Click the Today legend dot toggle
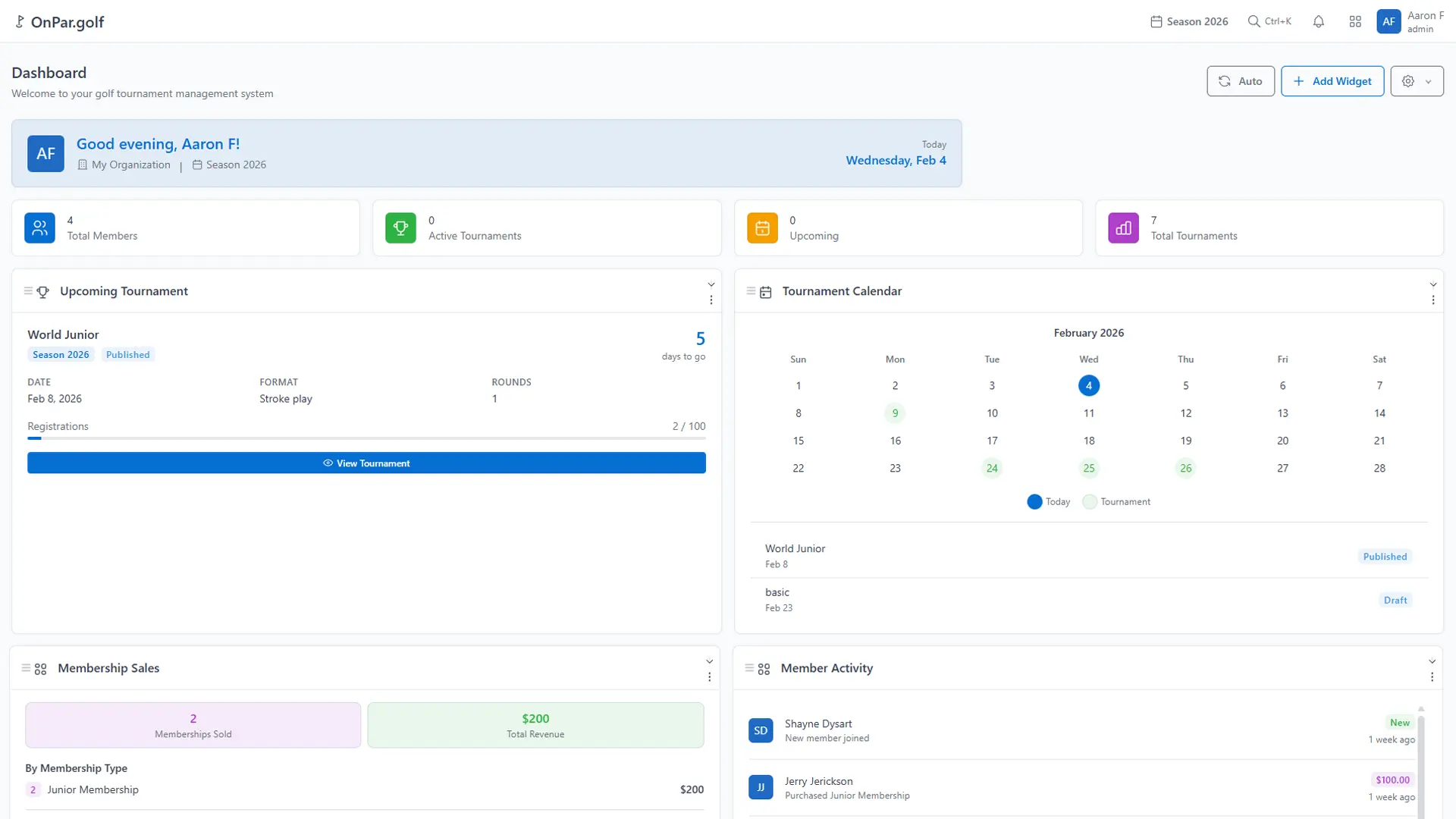1456x819 pixels. [1034, 501]
